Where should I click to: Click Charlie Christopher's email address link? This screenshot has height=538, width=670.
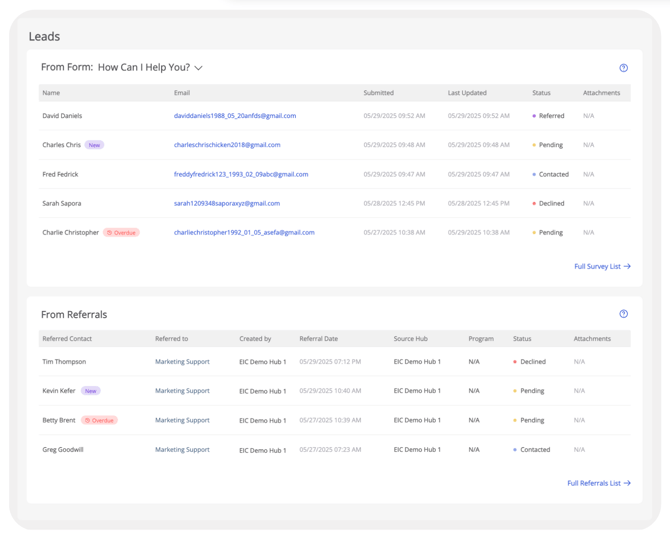pyautogui.click(x=244, y=232)
